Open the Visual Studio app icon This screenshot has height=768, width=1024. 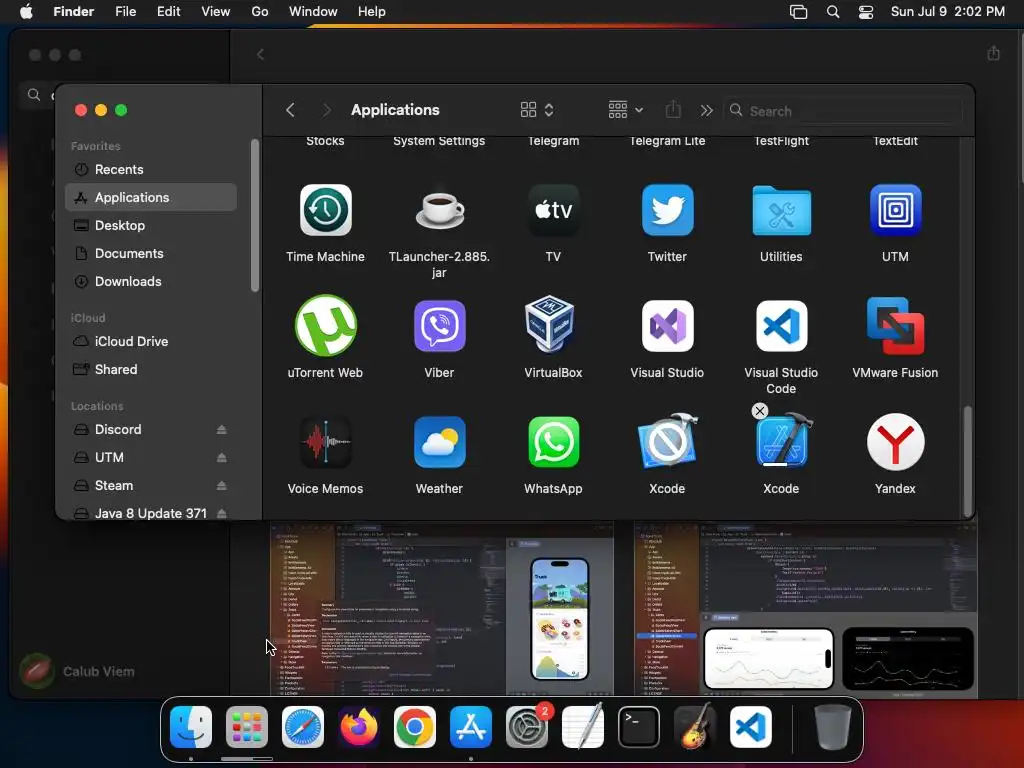[667, 325]
